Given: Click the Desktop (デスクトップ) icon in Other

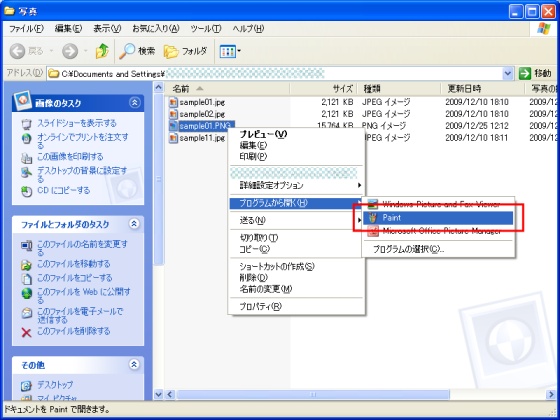Looking at the screenshot, I should click(27, 385).
